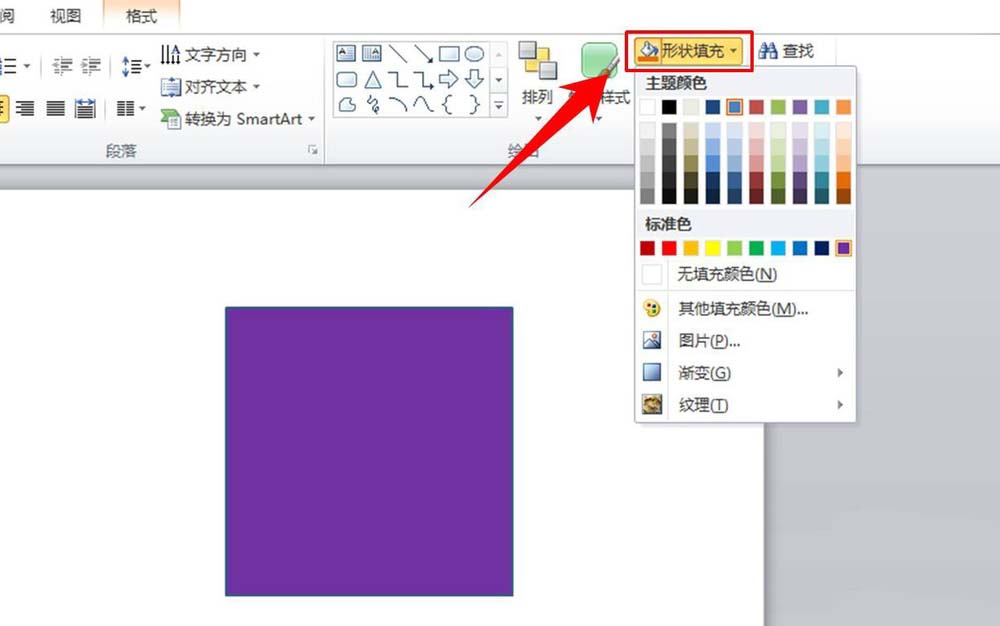The image size is (1000, 626).
Task: Select the purple square on the slide
Action: 369,451
